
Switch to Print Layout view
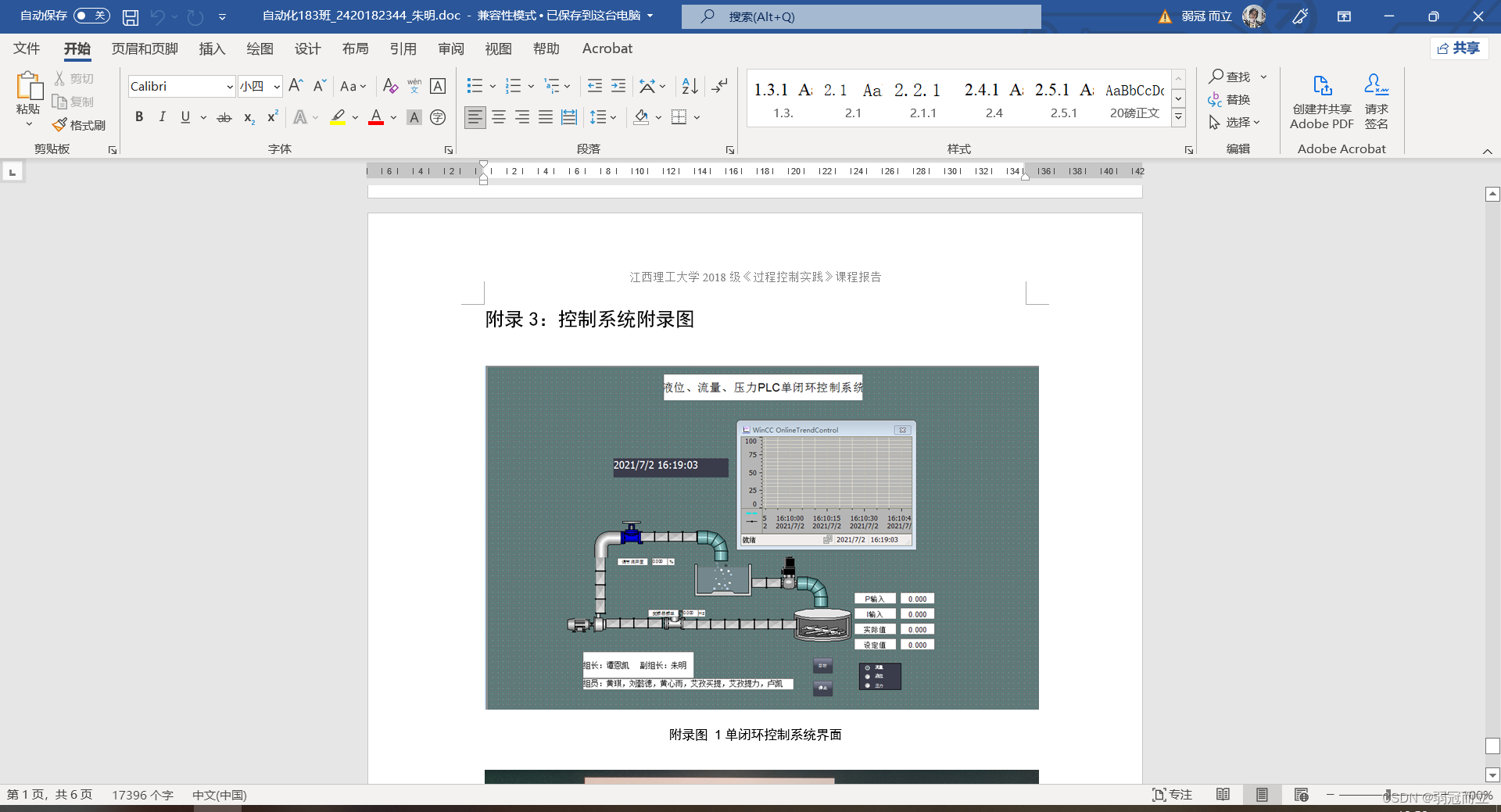(1262, 795)
